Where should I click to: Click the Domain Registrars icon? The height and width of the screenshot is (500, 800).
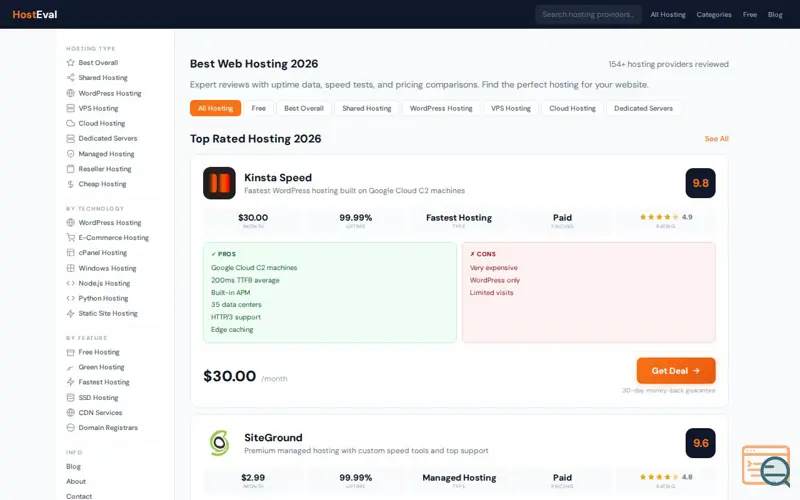70,428
